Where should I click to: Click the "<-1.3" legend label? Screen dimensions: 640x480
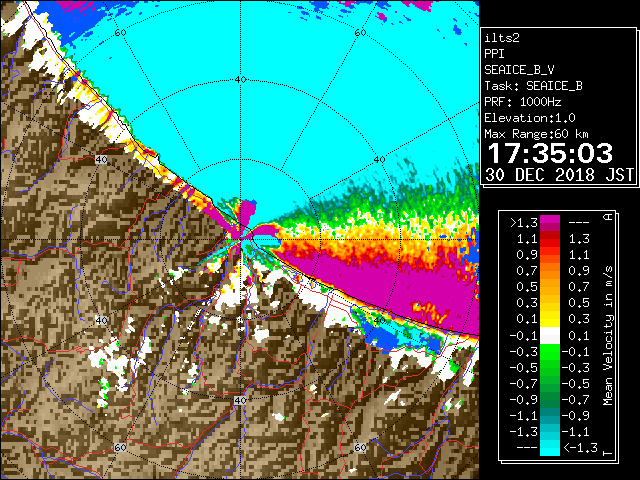coord(580,448)
